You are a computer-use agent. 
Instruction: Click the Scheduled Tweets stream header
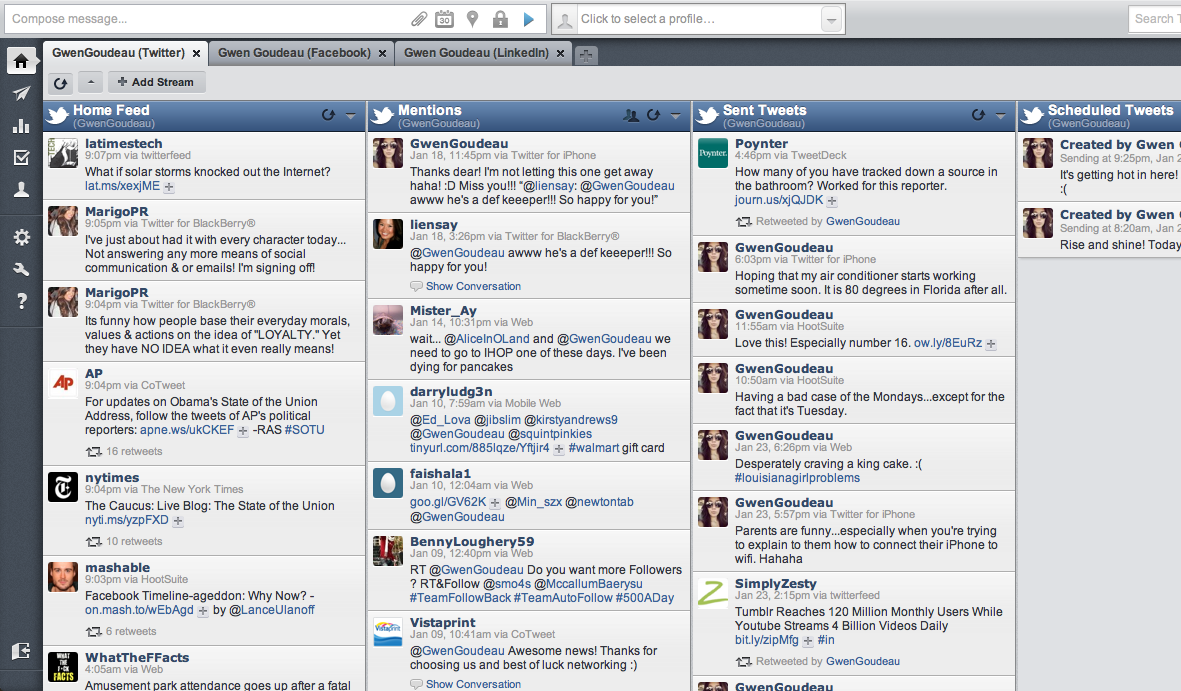pyautogui.click(x=1100, y=115)
